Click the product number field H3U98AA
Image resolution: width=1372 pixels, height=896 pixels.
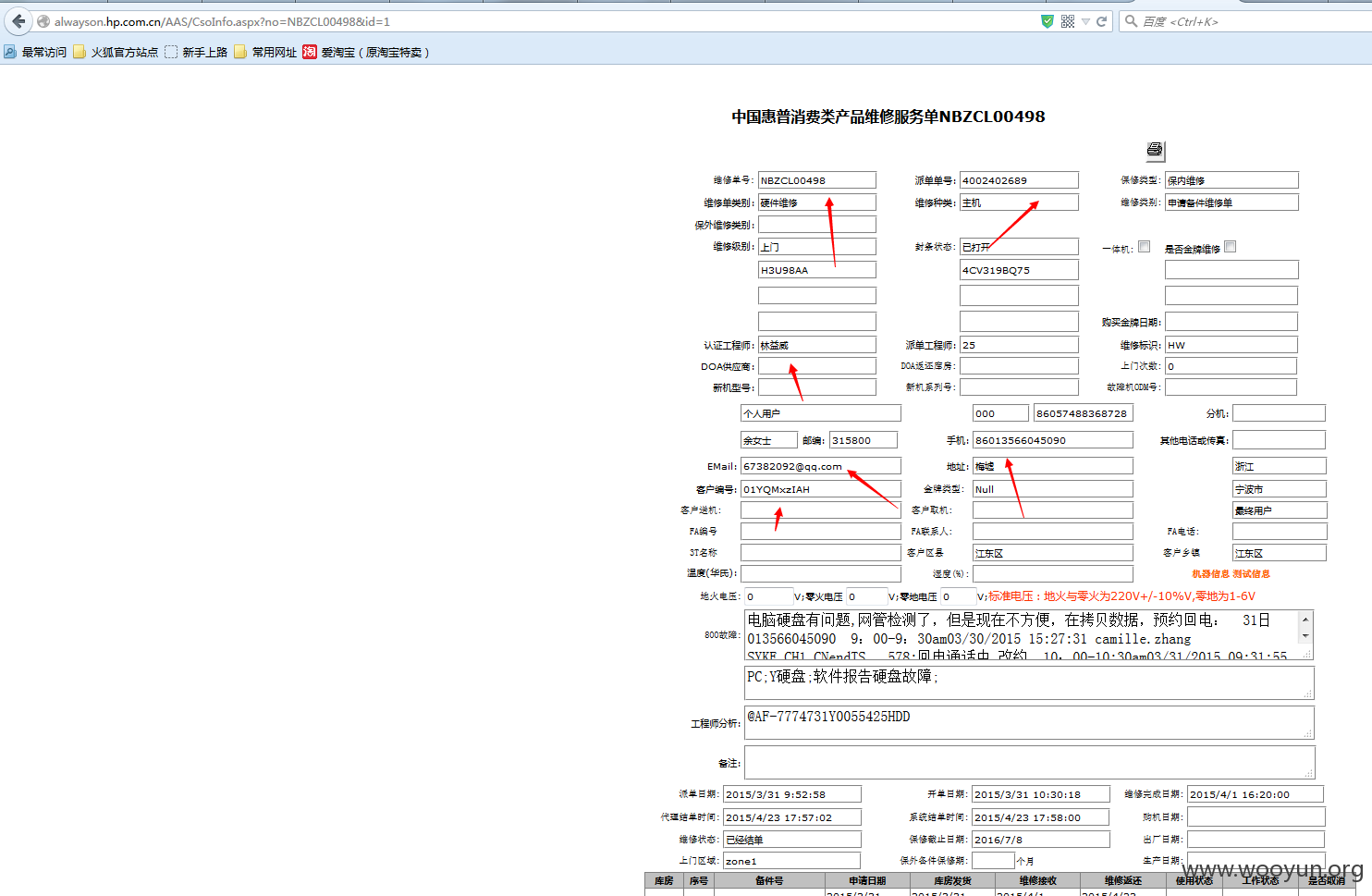click(x=817, y=270)
